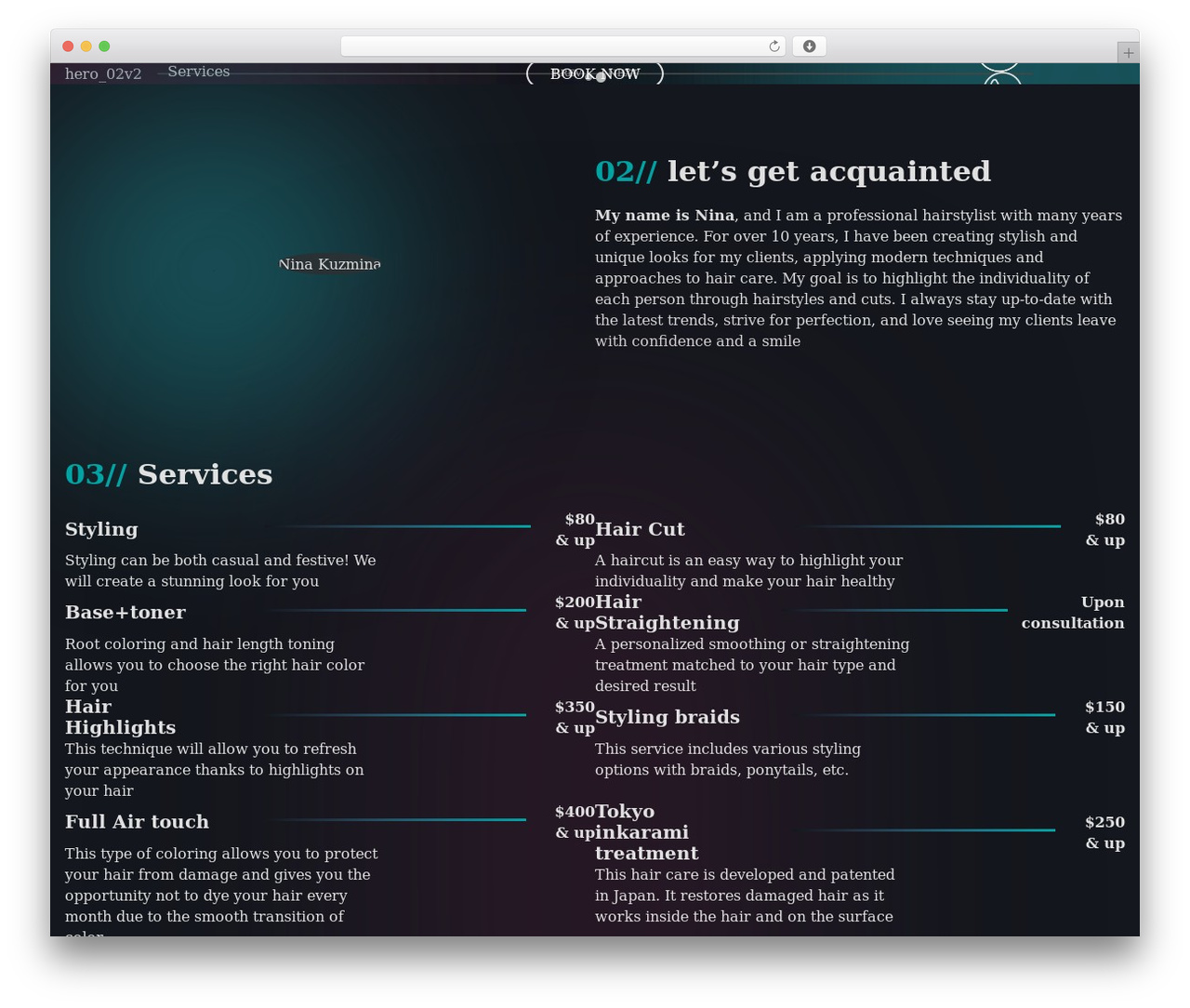This screenshot has width=1190, height=1008.
Task: Click the browser address bar
Action: 563,46
